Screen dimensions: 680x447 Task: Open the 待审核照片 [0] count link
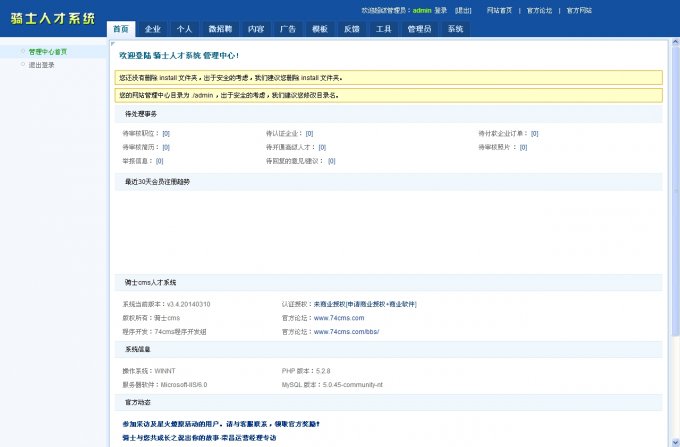523,147
